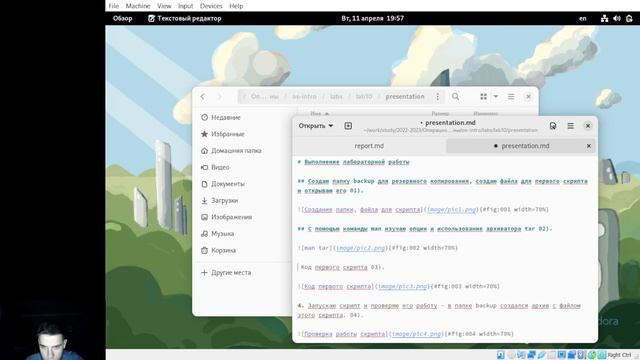Viewport: 640px width, 360px height.
Task: Open the VirtualBox Input menu
Action: [x=185, y=6]
